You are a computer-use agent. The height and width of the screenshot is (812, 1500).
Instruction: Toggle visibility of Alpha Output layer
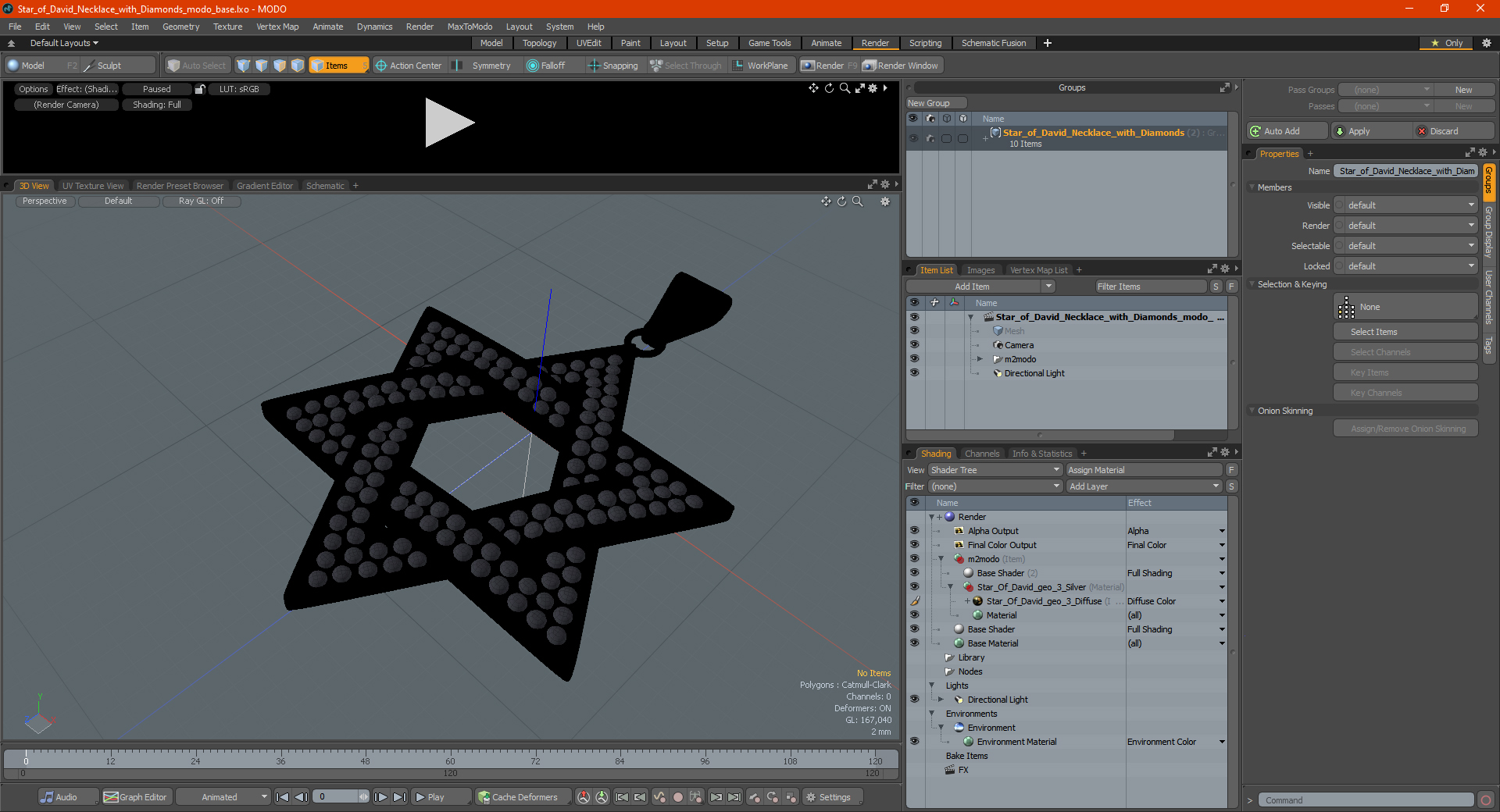tap(914, 531)
